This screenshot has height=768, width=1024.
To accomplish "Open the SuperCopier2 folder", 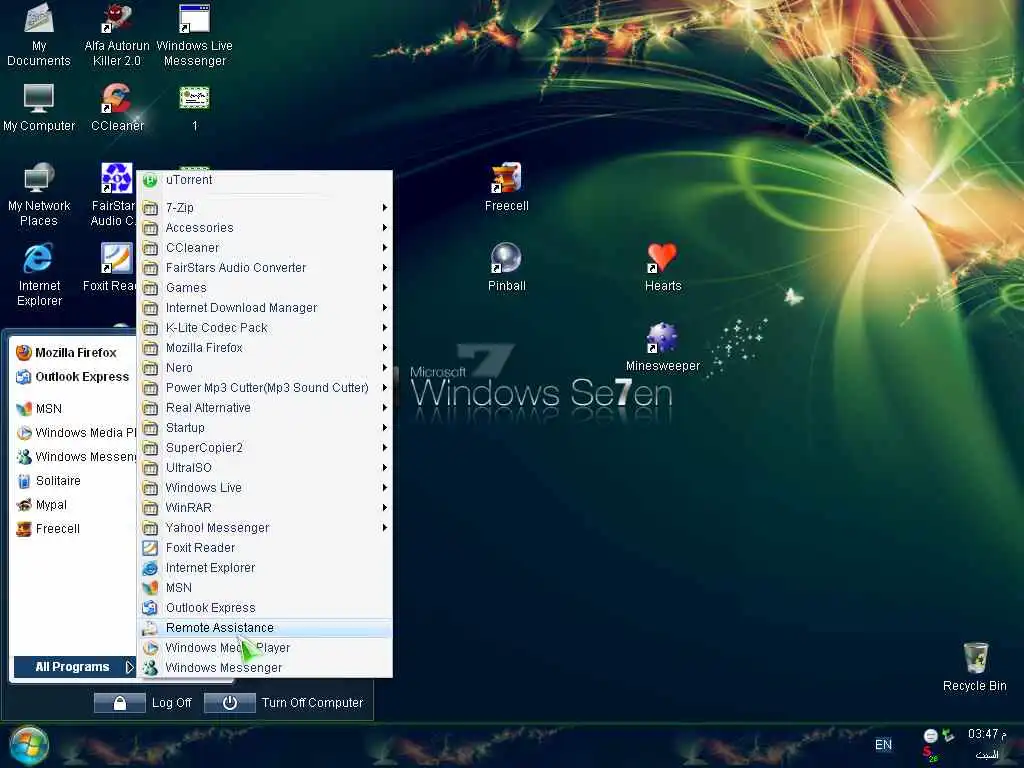I will click(266, 448).
